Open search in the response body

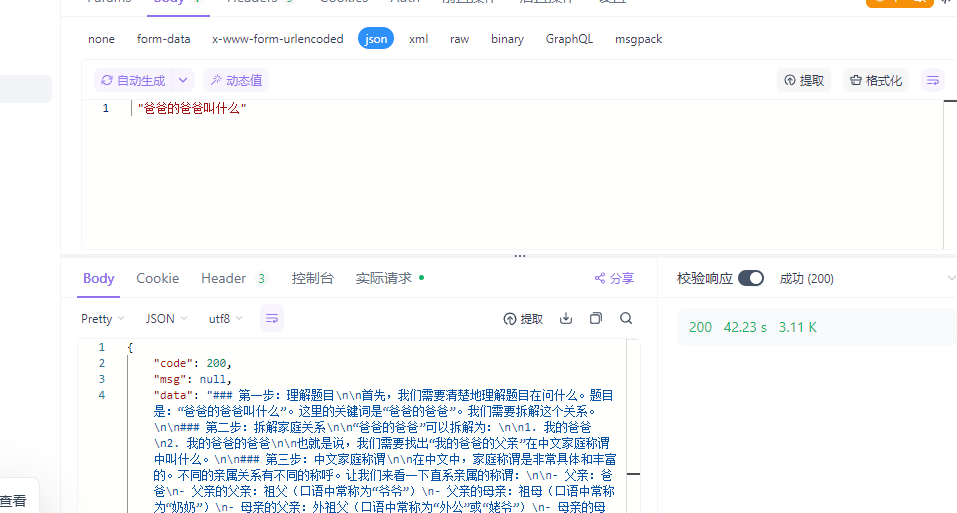tap(626, 318)
